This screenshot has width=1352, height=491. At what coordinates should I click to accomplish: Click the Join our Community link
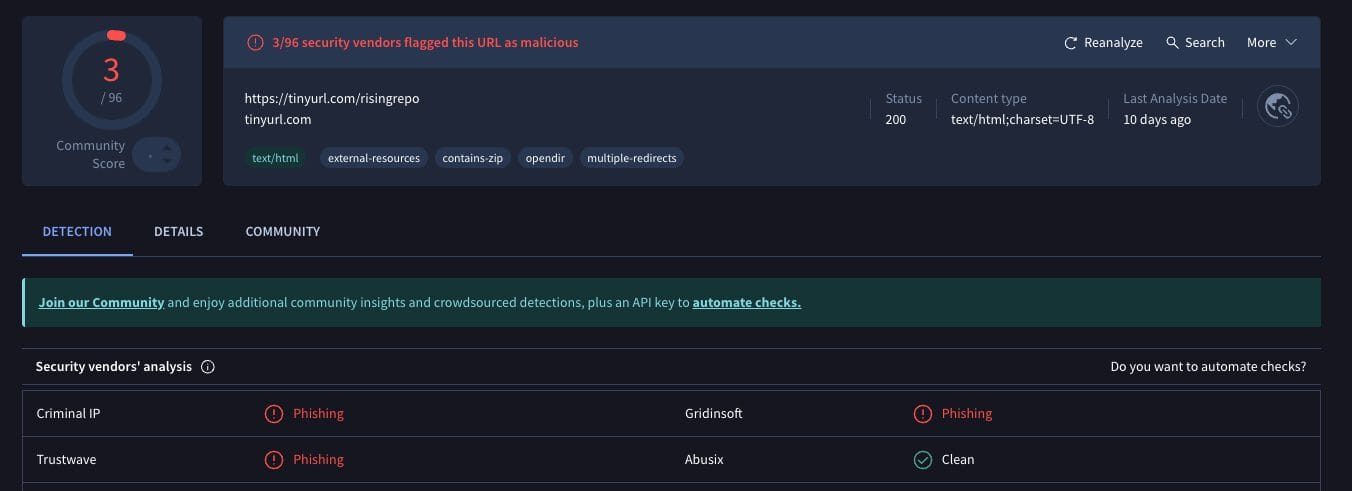101,302
